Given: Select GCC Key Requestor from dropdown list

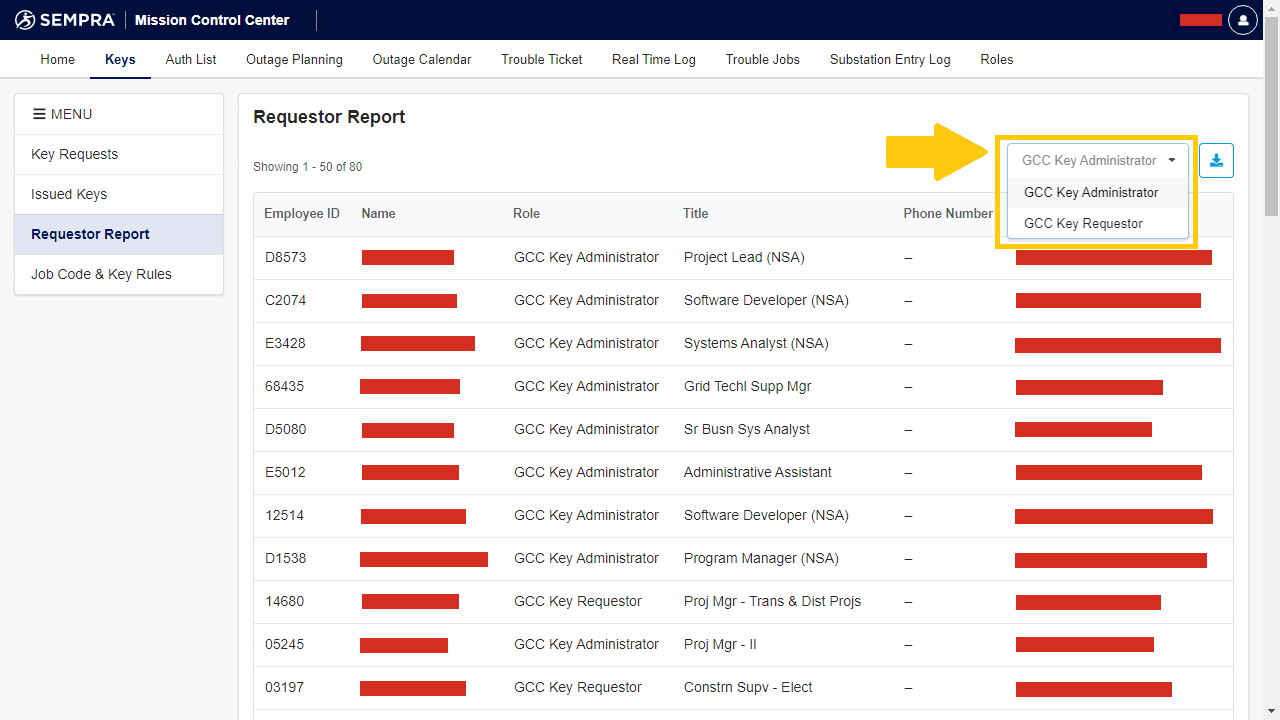Looking at the screenshot, I should tap(1083, 224).
